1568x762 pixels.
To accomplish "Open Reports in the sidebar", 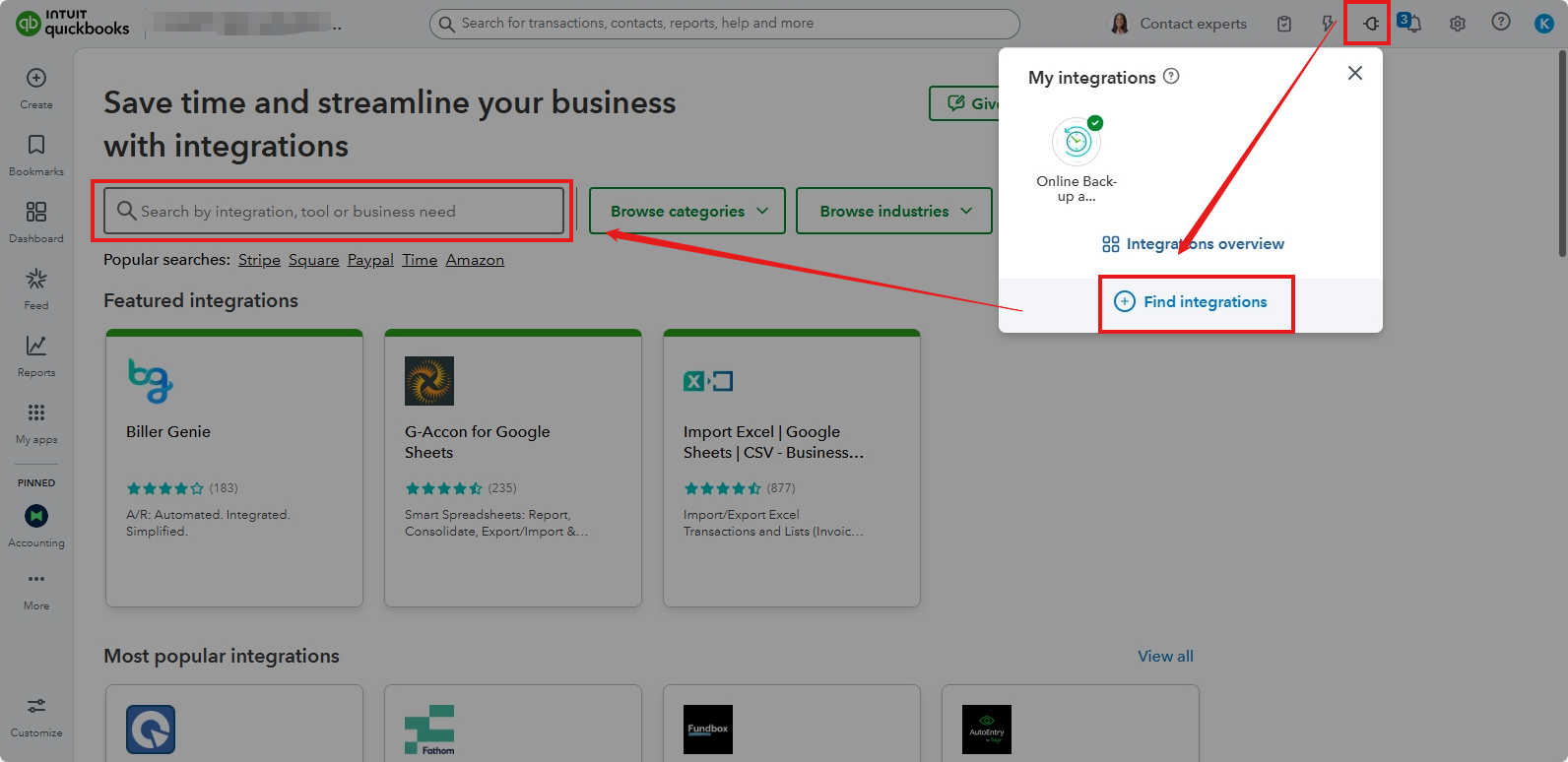I will click(36, 356).
